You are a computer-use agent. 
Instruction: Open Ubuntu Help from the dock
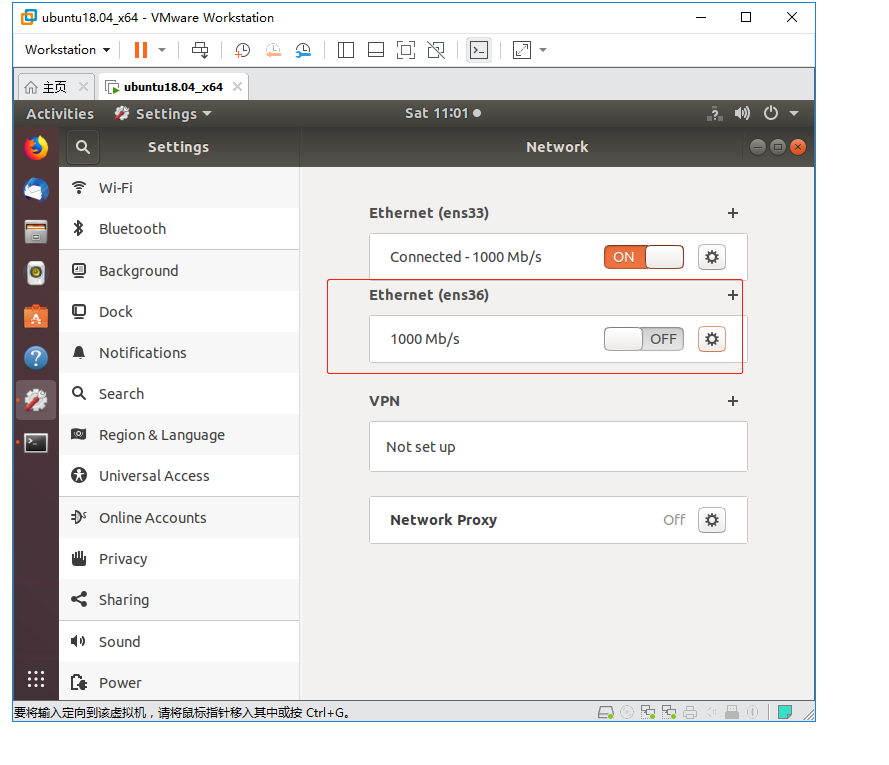pos(36,357)
